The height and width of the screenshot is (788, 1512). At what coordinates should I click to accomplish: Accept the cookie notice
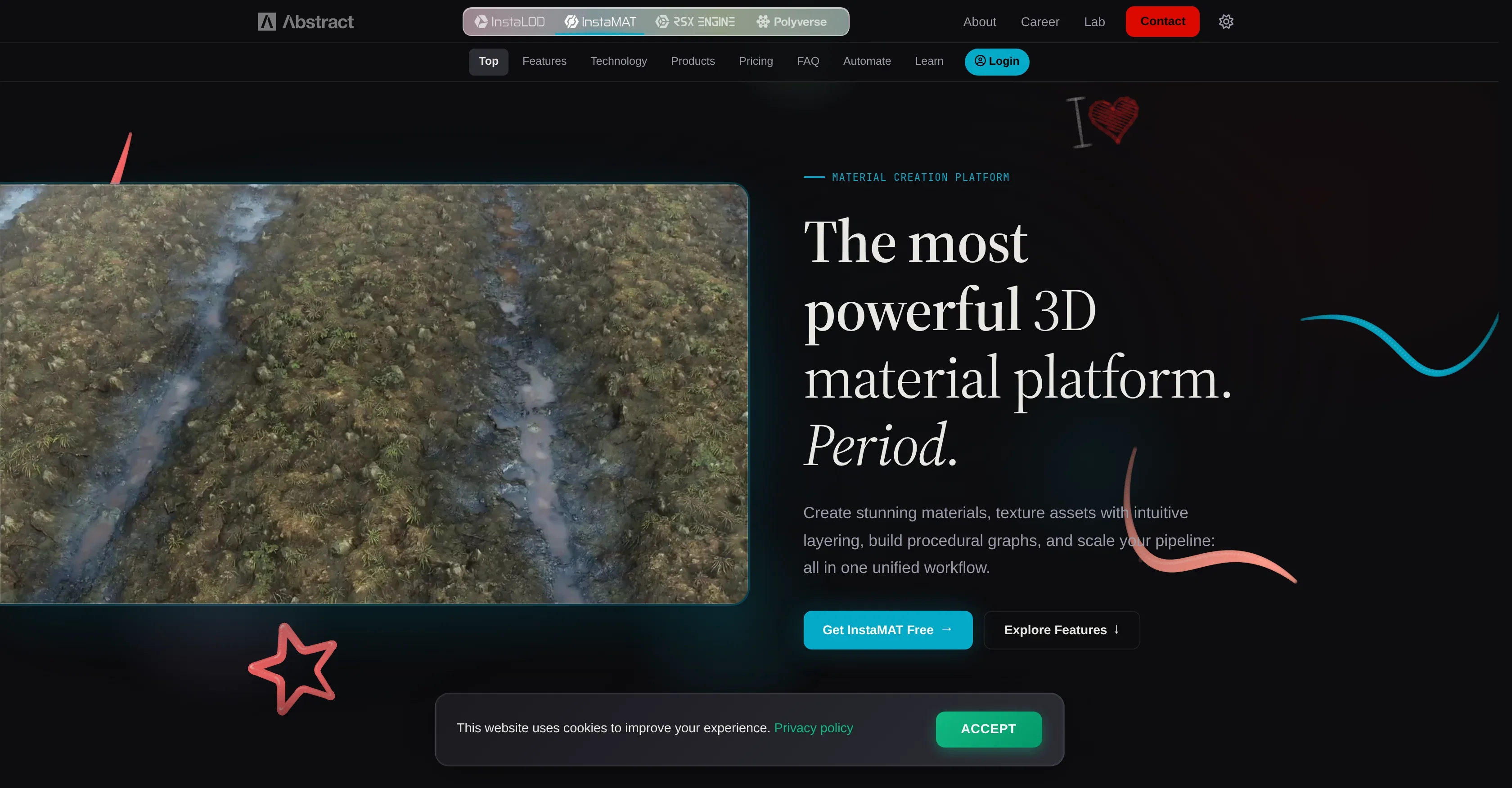tap(989, 729)
